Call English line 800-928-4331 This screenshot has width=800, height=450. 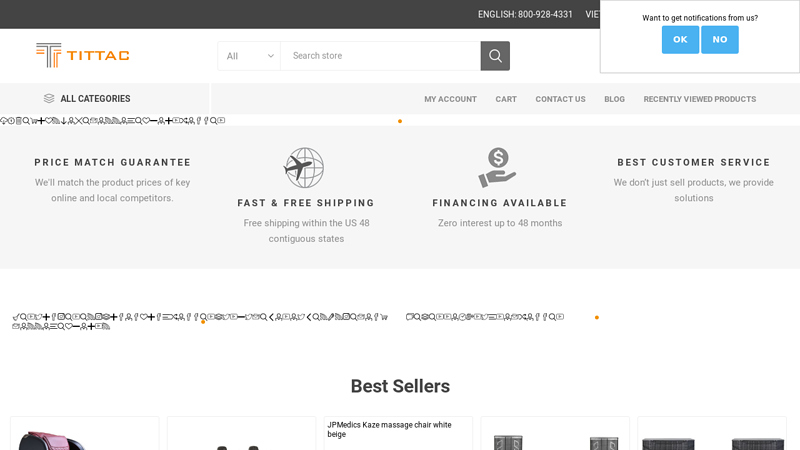tap(525, 14)
